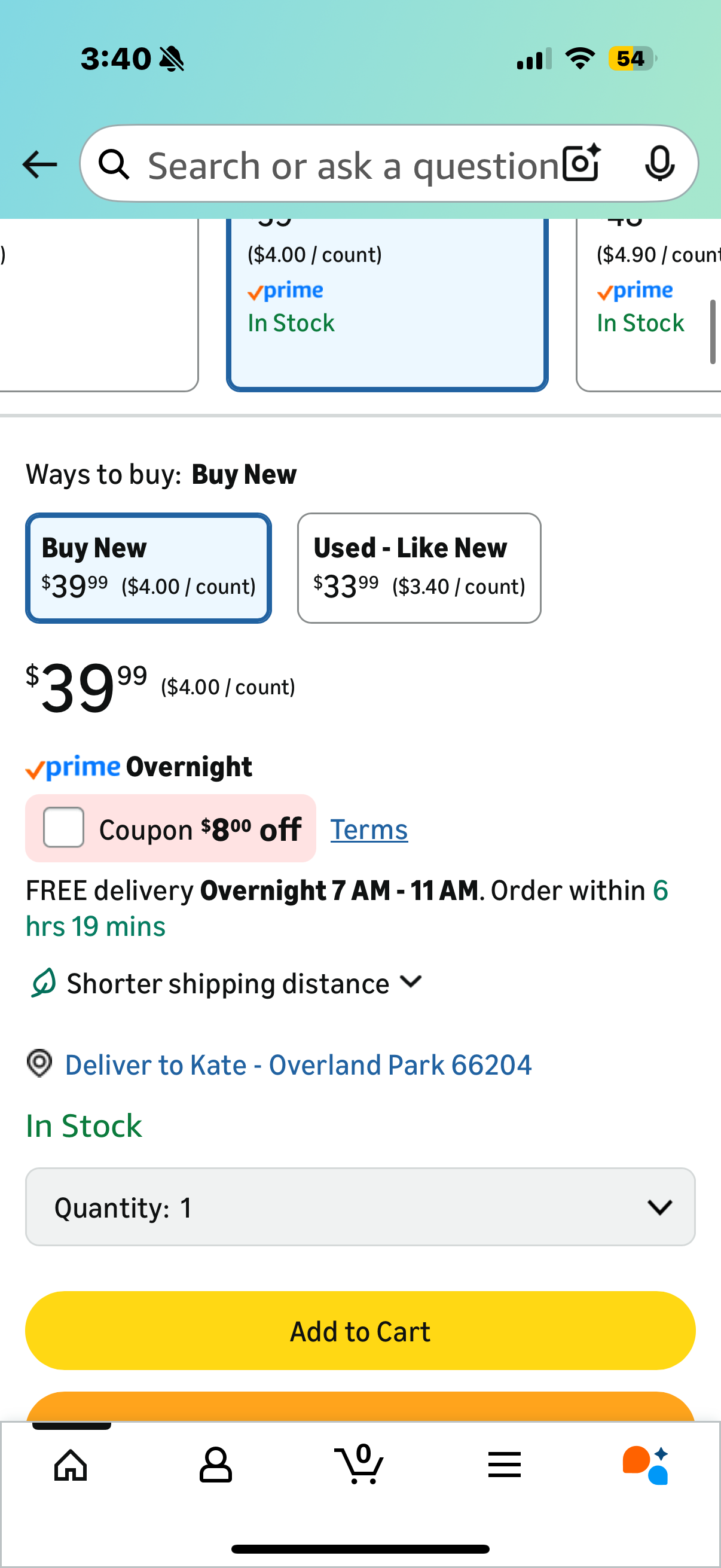The width and height of the screenshot is (721, 1568).
Task: Tap the camera lens search icon
Action: click(x=581, y=163)
